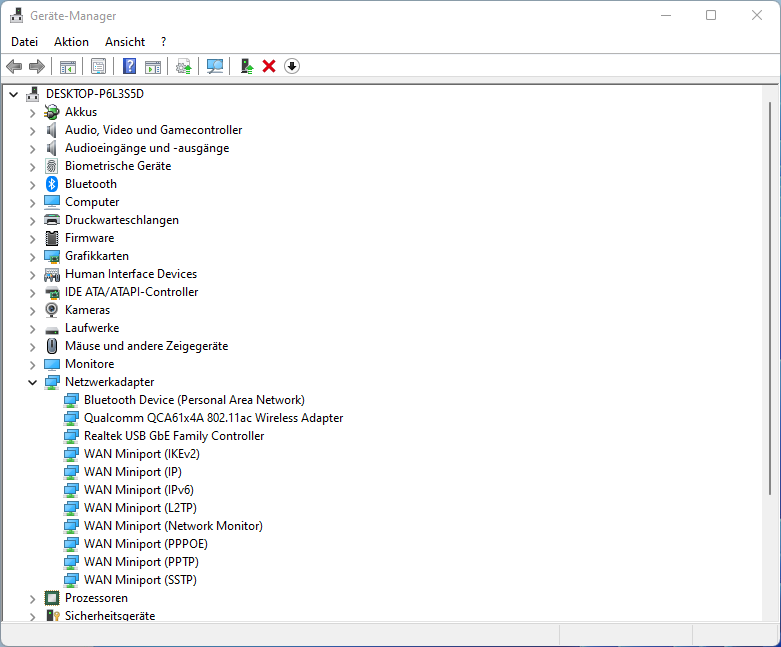781x647 pixels.
Task: Click the update driver gear icon
Action: tap(184, 66)
